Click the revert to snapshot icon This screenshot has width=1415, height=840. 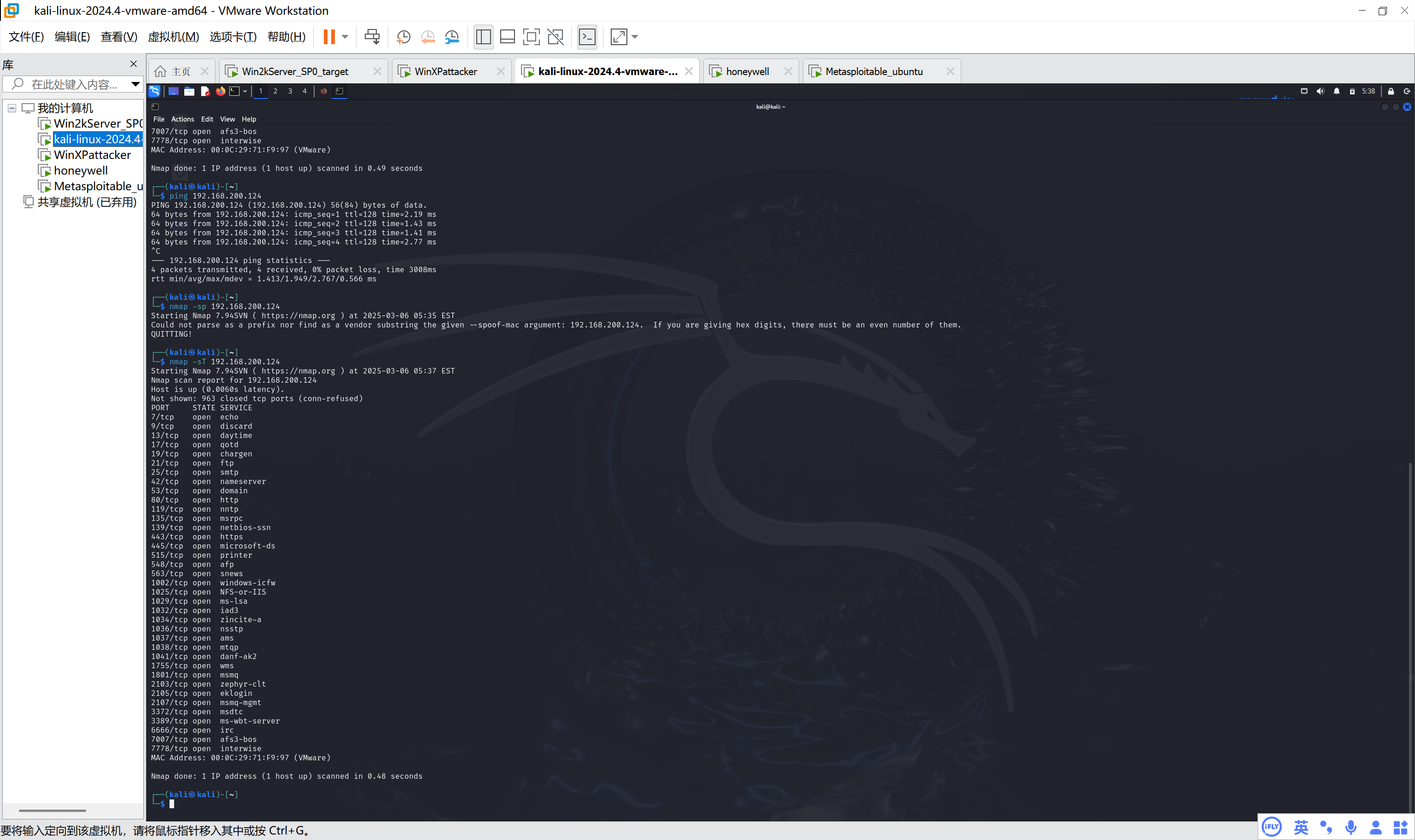(428, 37)
